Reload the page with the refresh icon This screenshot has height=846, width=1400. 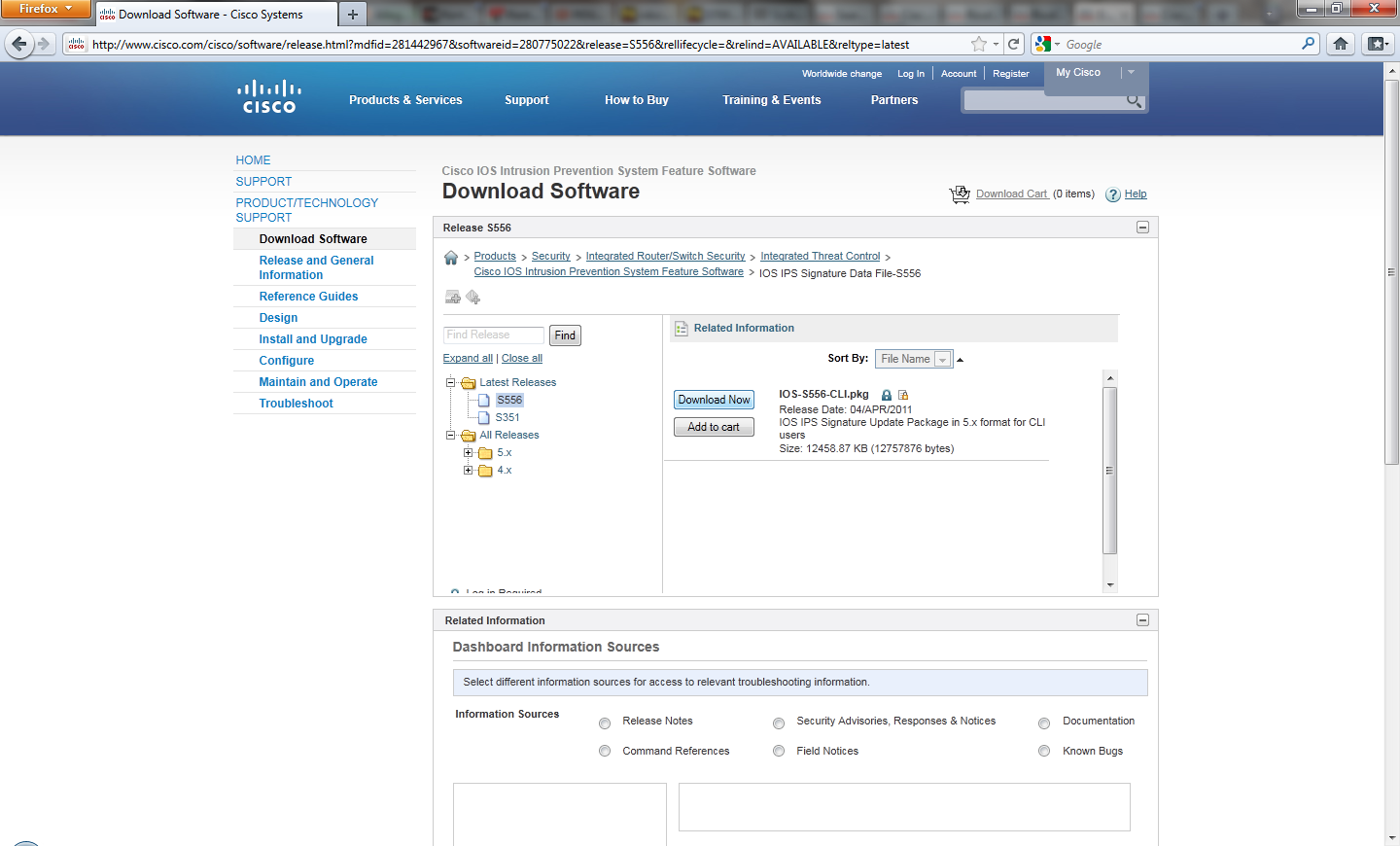pyautogui.click(x=1014, y=44)
